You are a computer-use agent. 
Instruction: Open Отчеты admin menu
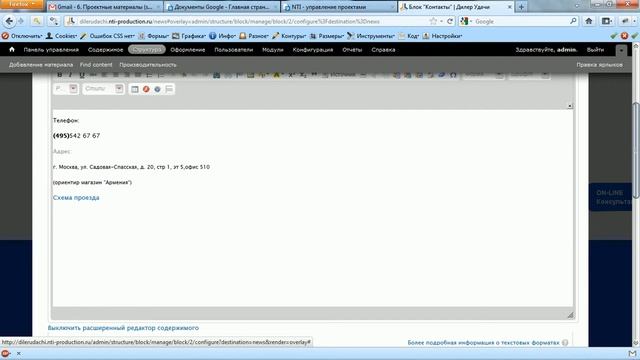352,50
